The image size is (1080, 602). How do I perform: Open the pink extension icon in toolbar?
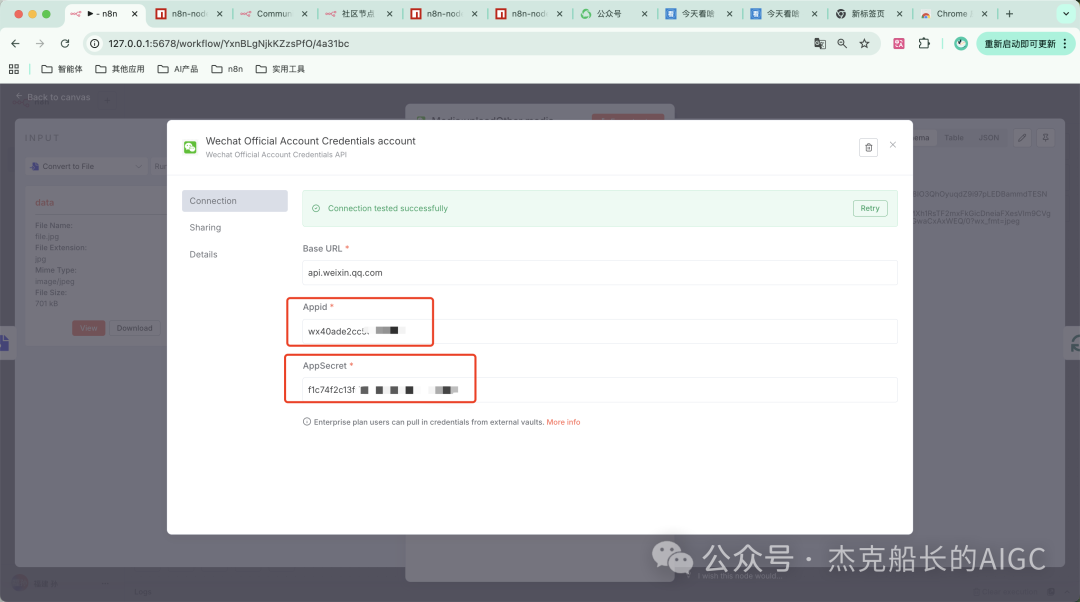tap(899, 43)
